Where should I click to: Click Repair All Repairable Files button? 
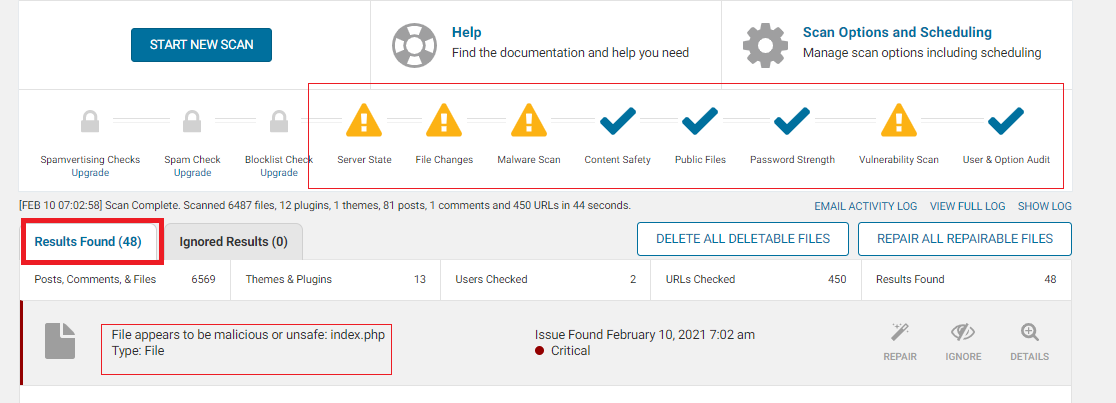point(964,239)
